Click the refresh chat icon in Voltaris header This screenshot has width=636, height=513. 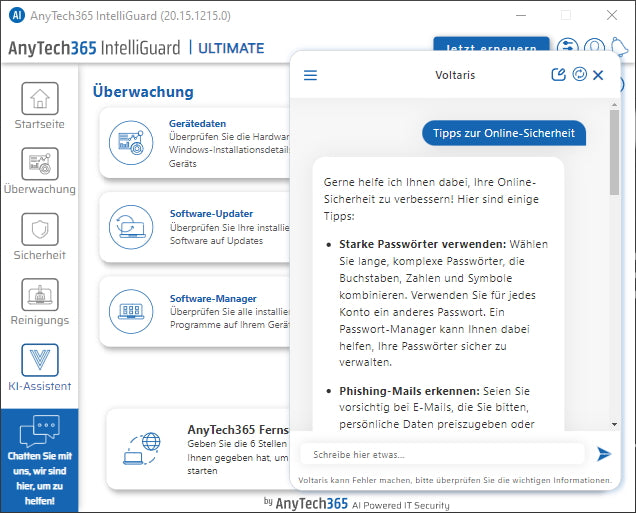[x=578, y=75]
